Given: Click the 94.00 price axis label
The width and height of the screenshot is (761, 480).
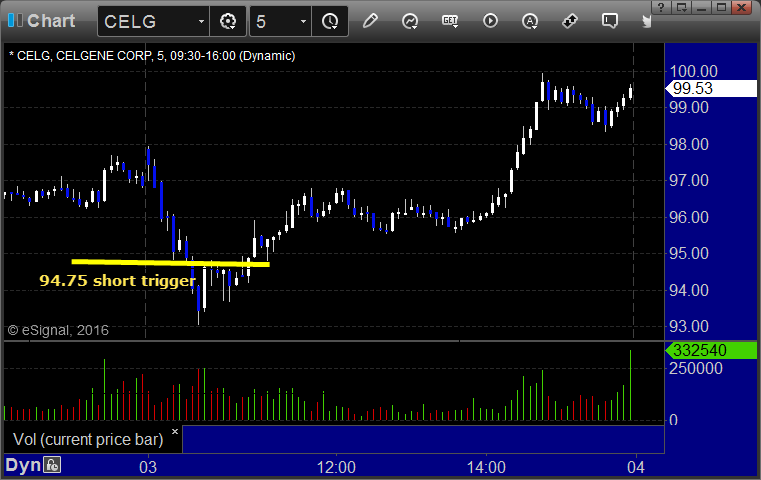Looking at the screenshot, I should tap(689, 290).
